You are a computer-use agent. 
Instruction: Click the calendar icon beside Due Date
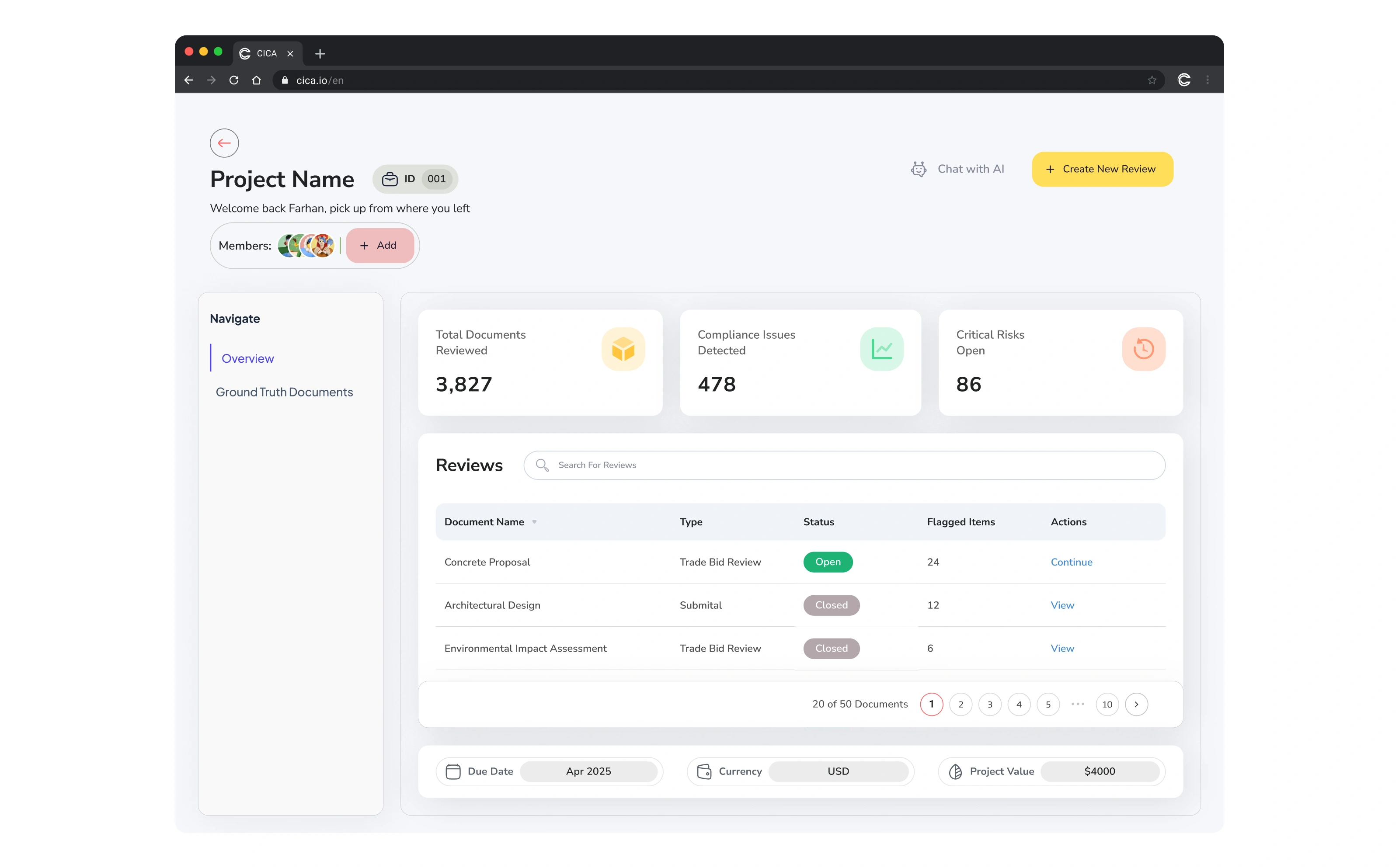453,771
